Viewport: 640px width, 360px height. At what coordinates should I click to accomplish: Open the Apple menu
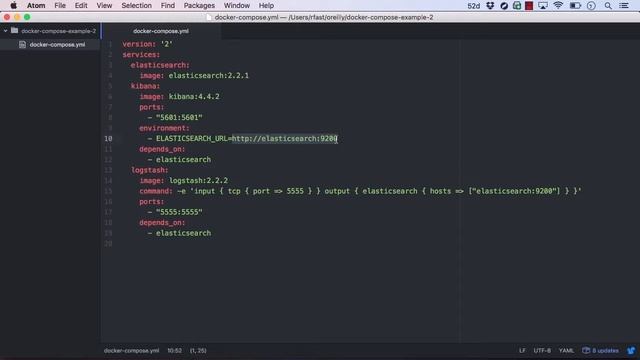coord(13,6)
